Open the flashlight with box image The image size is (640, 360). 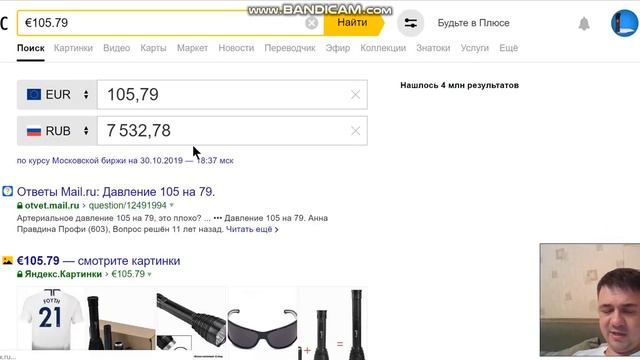point(121,318)
